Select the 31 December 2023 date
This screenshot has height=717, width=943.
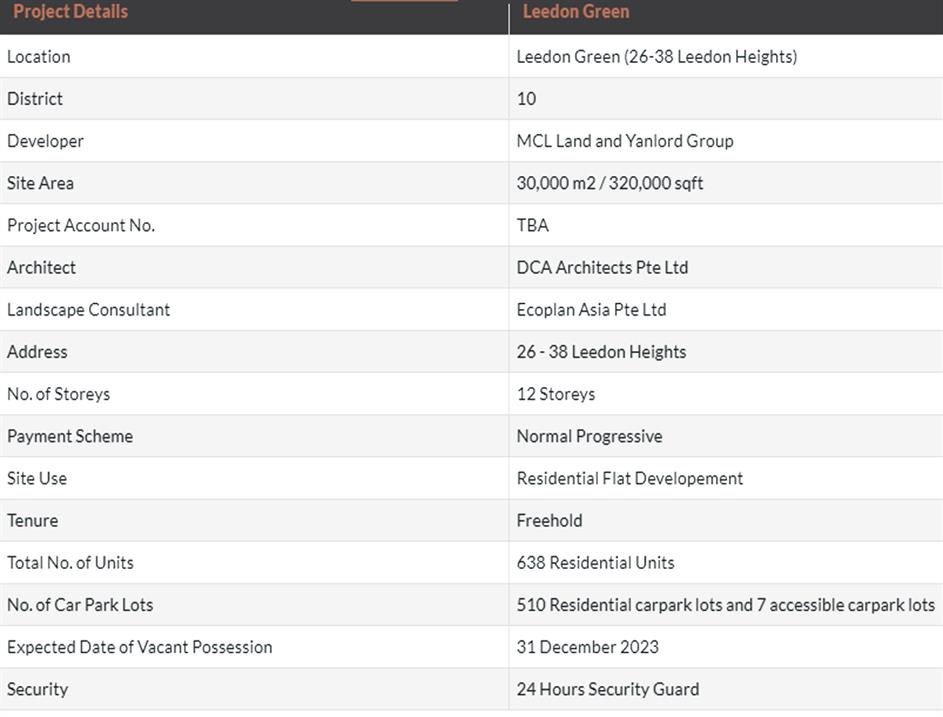tap(587, 647)
